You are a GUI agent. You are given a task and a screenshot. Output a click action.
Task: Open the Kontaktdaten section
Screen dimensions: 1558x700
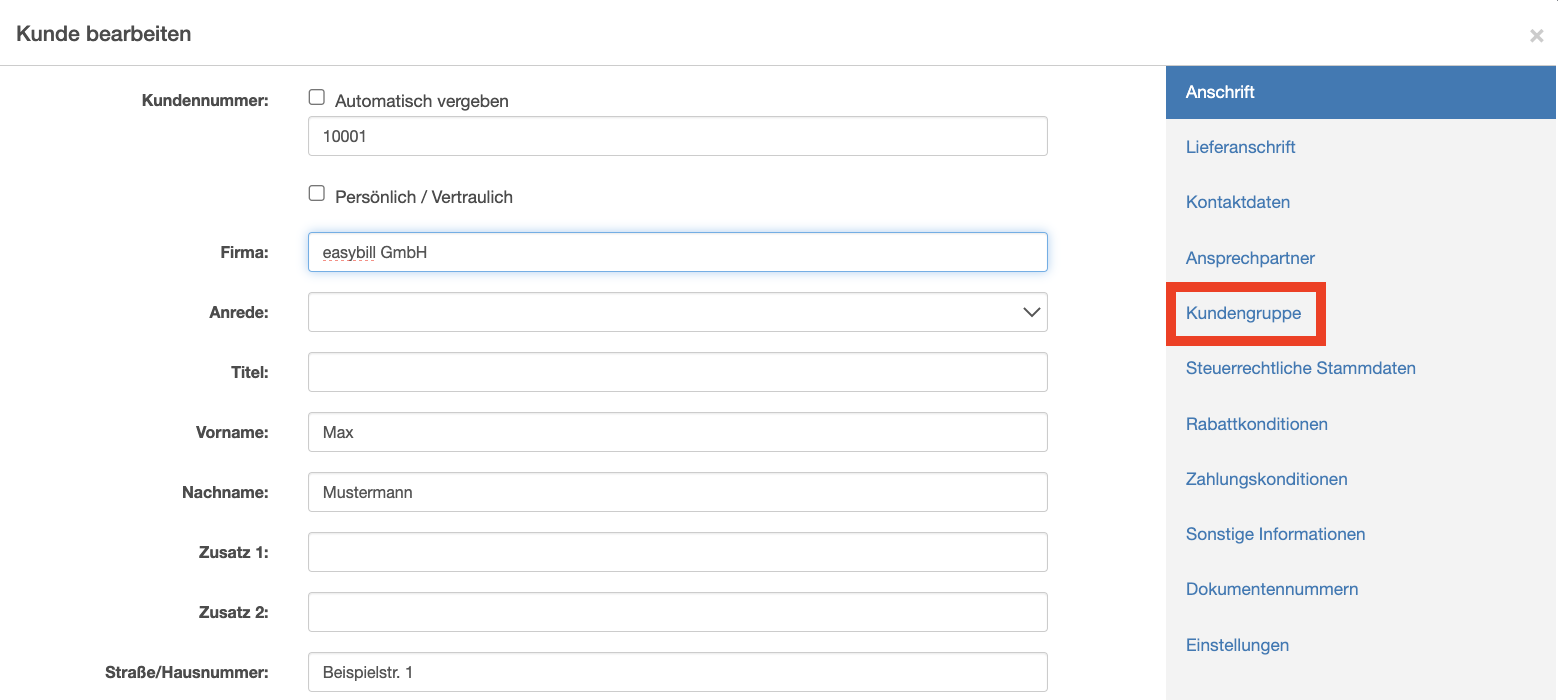[1237, 202]
